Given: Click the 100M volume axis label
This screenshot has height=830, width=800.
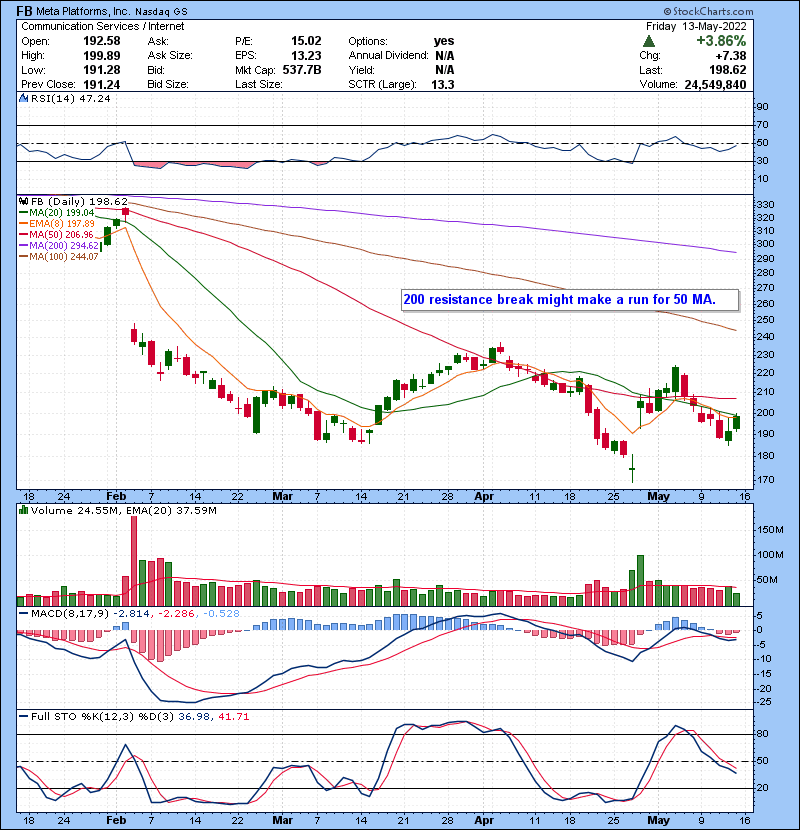Looking at the screenshot, I should coord(770,555).
